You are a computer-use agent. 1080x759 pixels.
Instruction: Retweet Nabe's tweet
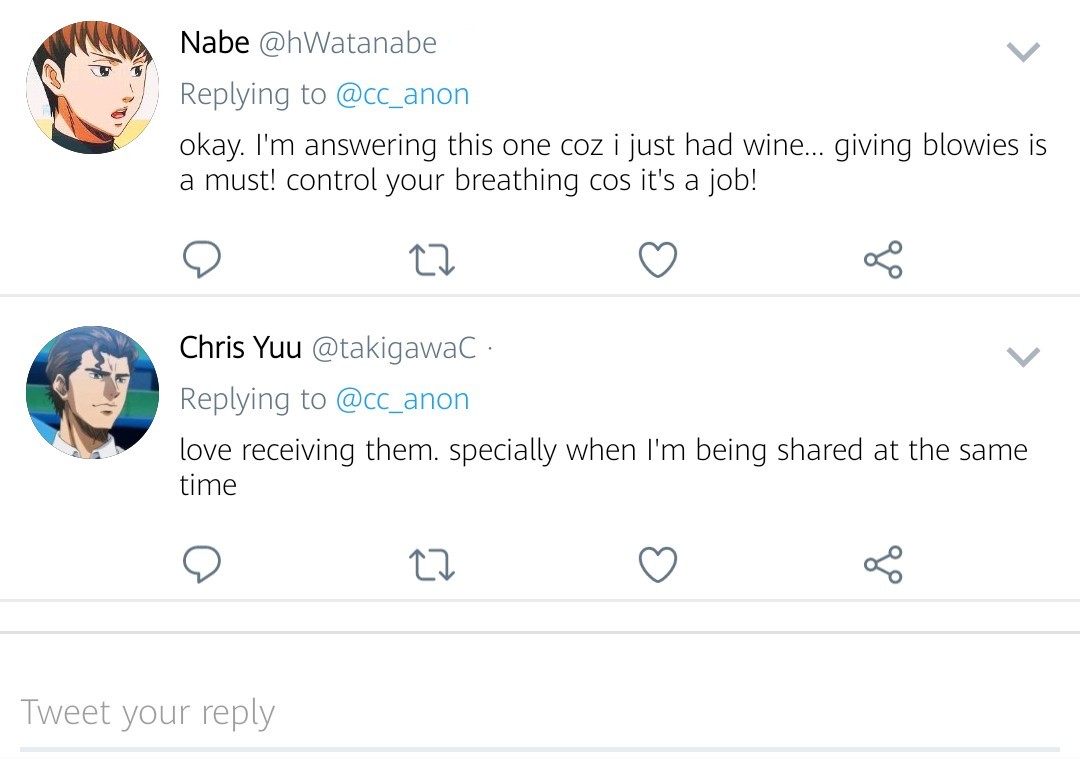(432, 260)
